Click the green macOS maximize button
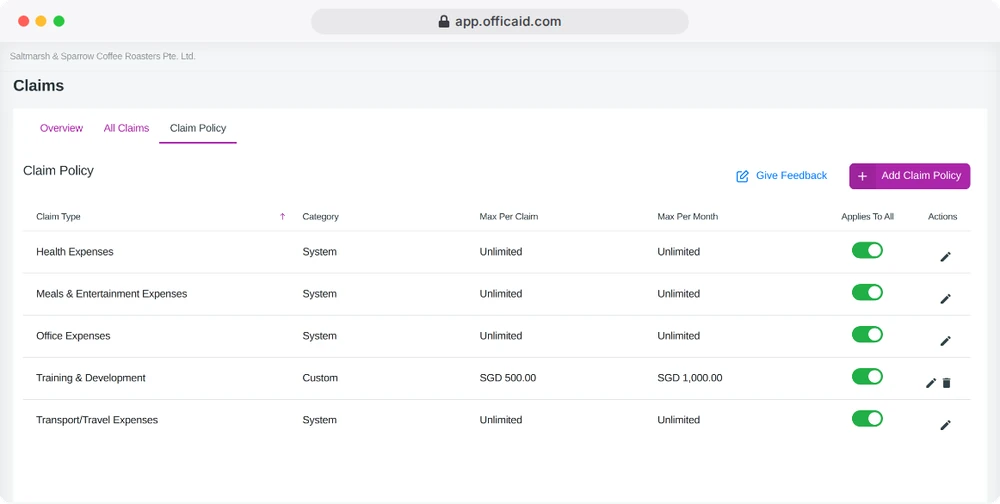The width and height of the screenshot is (1000, 504). [59, 21]
